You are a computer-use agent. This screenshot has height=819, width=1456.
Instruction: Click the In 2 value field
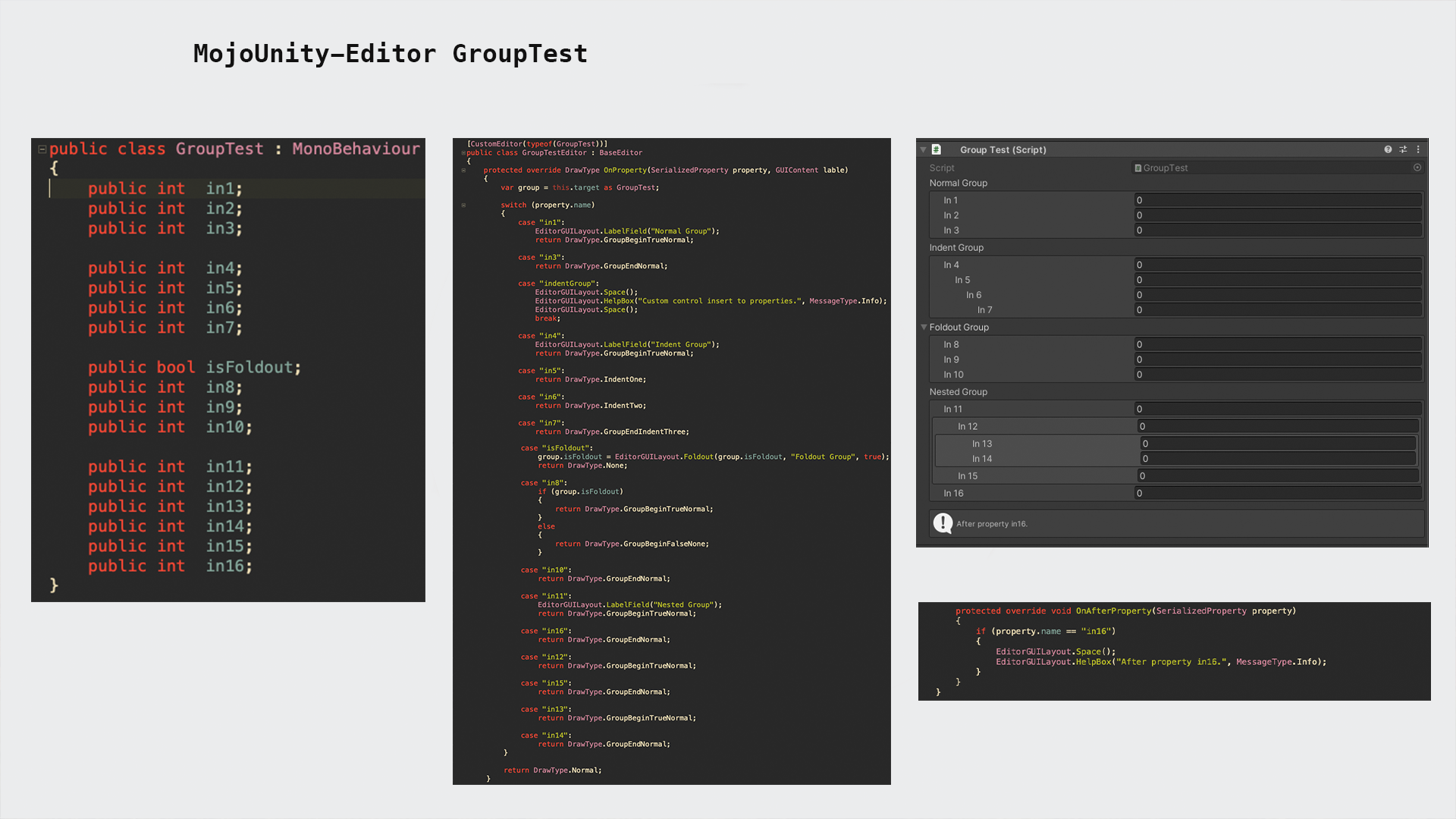[1278, 215]
